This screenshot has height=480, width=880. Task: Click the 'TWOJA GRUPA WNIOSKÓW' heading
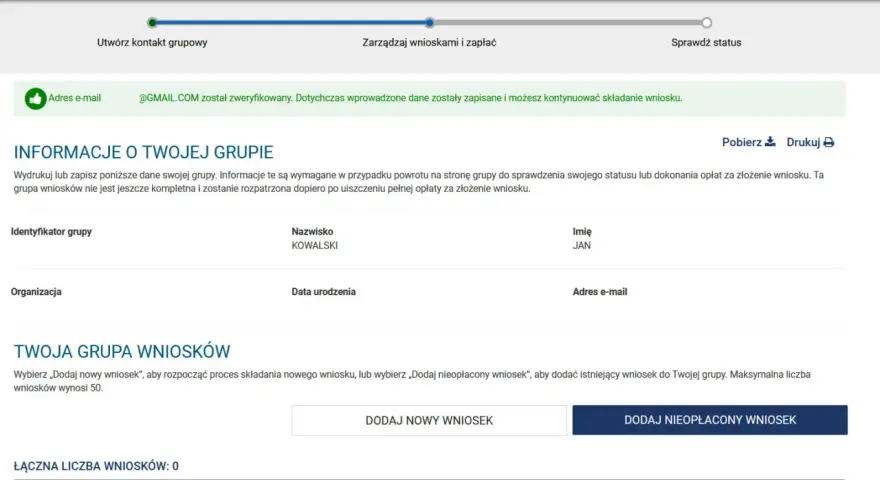click(x=122, y=351)
